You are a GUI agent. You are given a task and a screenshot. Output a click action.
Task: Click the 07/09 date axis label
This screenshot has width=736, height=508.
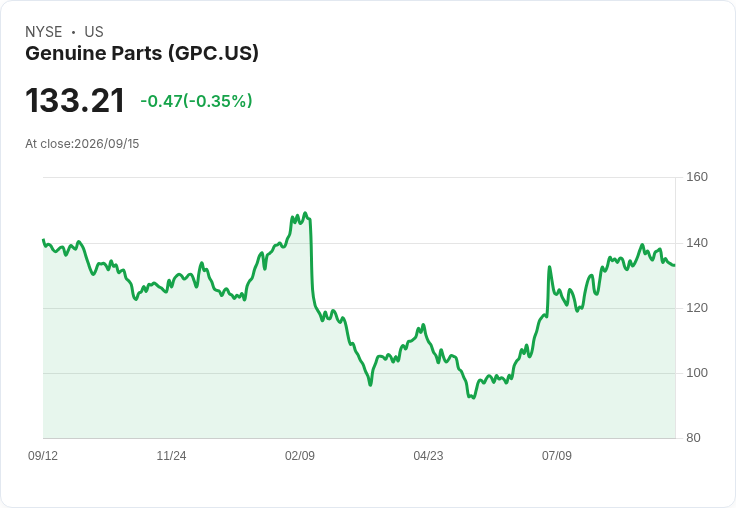557,455
